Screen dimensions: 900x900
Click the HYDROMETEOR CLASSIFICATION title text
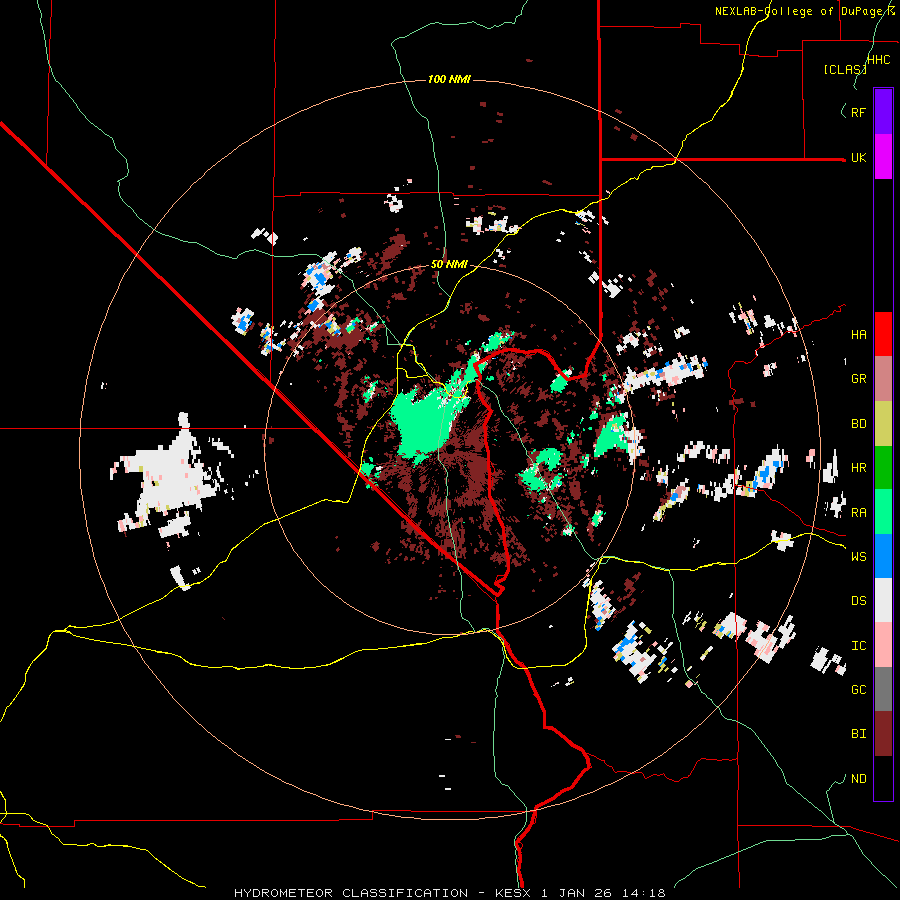tap(351, 893)
